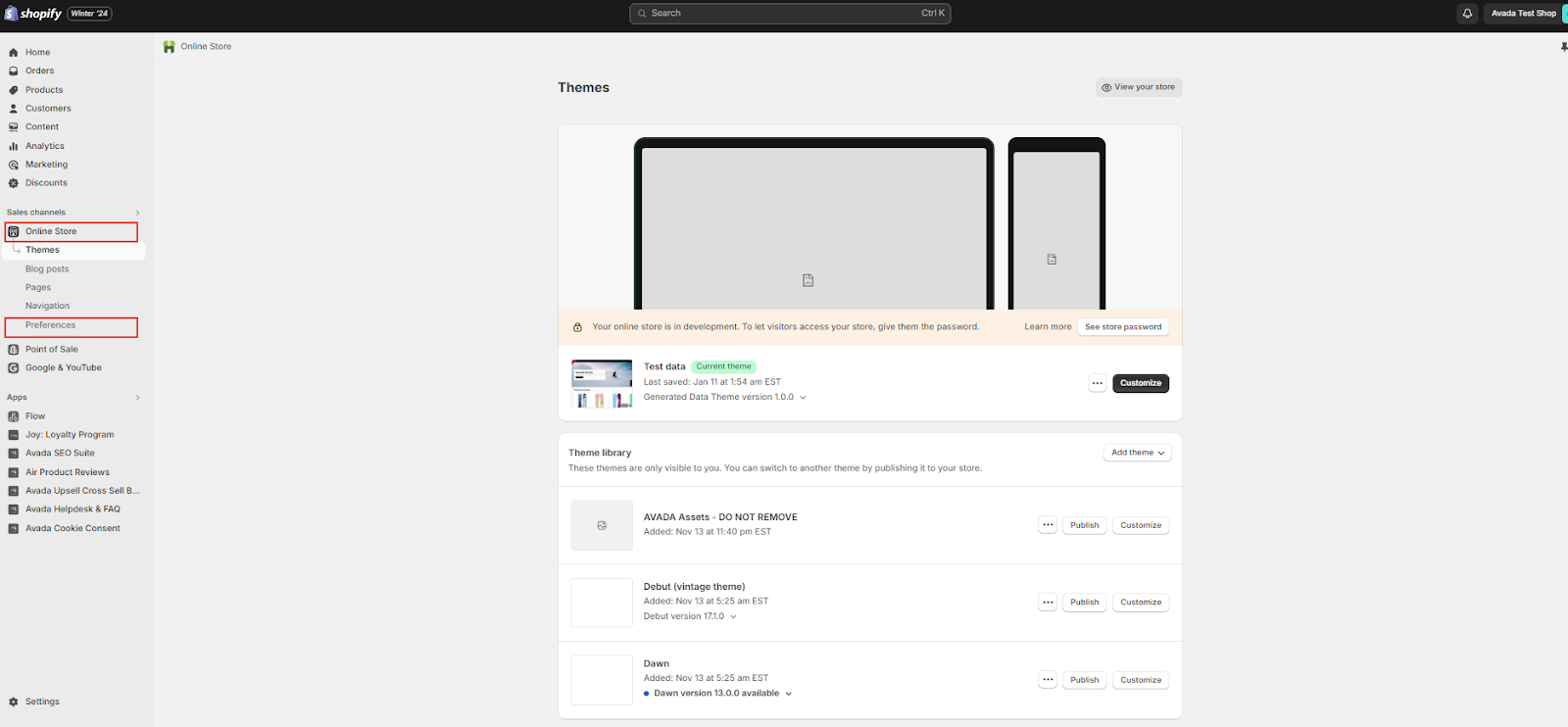This screenshot has width=1568, height=727.
Task: Click the Joy: Loyalty Program icon
Action: pos(14,435)
